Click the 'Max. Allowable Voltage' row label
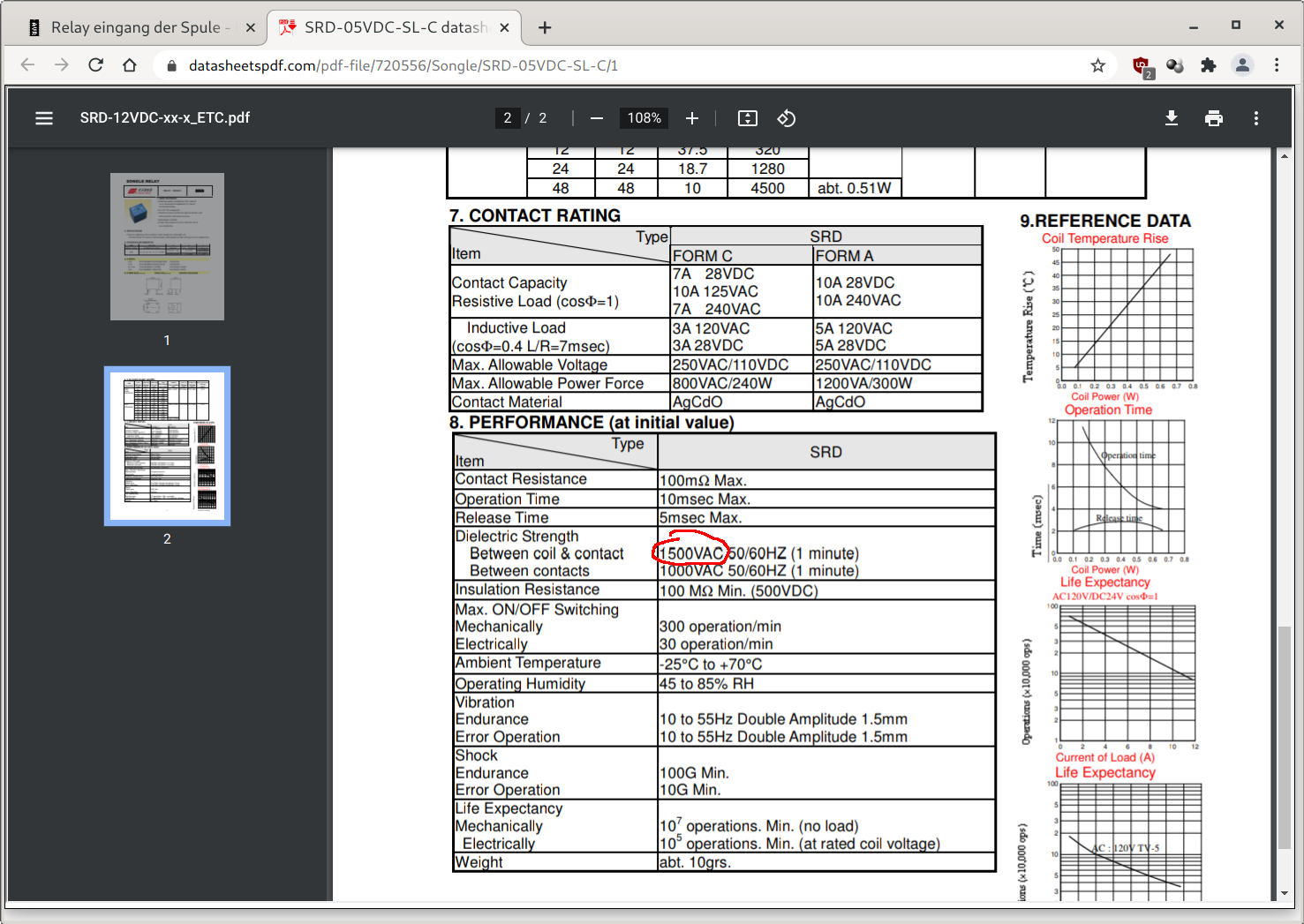The width and height of the screenshot is (1304, 924). pyautogui.click(x=530, y=364)
